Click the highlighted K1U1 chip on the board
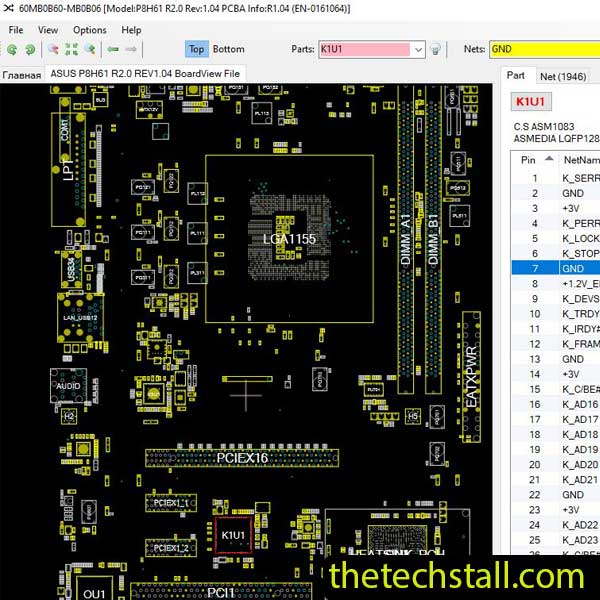 (233, 535)
